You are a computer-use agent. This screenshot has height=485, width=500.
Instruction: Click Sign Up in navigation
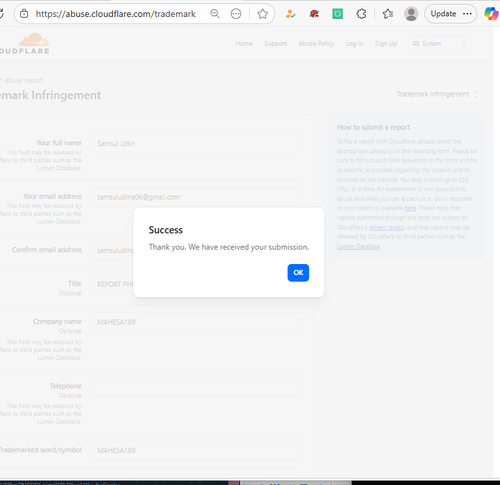[x=386, y=44]
